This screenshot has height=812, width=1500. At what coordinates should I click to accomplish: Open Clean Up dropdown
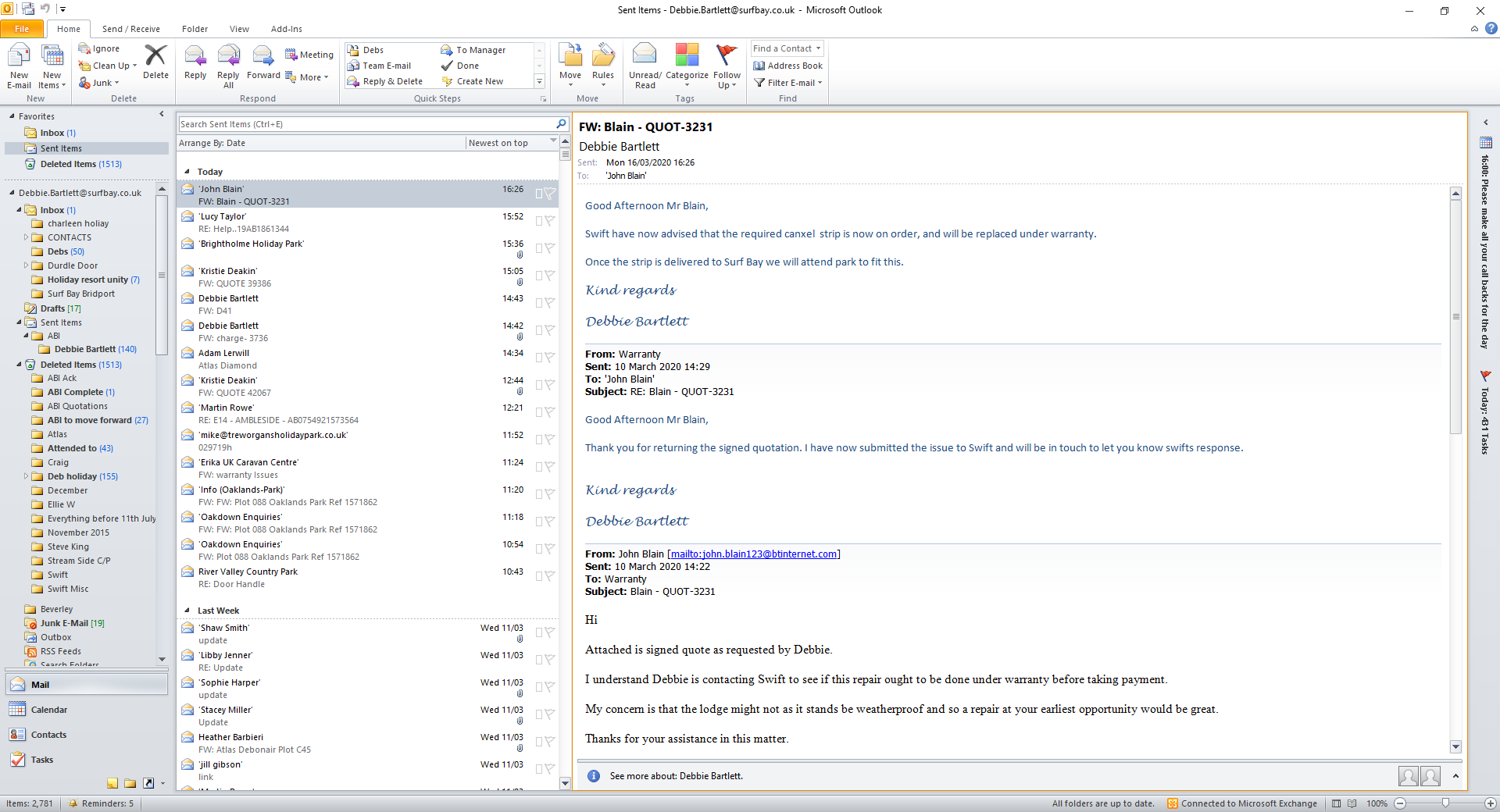coord(108,66)
